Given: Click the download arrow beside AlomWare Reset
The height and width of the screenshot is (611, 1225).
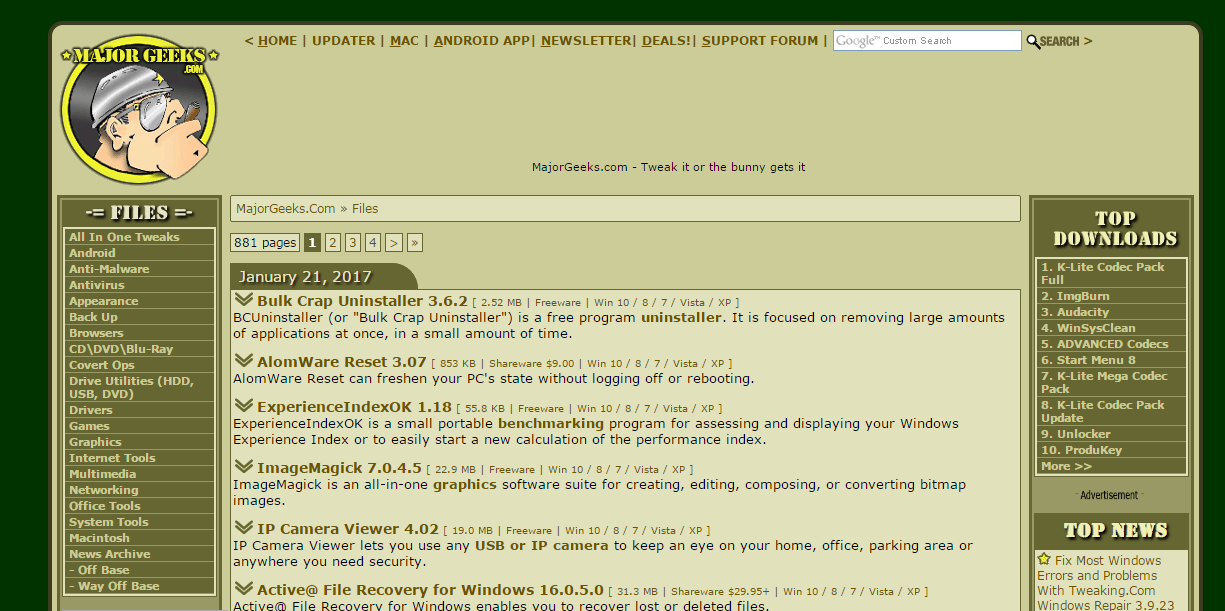Looking at the screenshot, I should [x=244, y=360].
